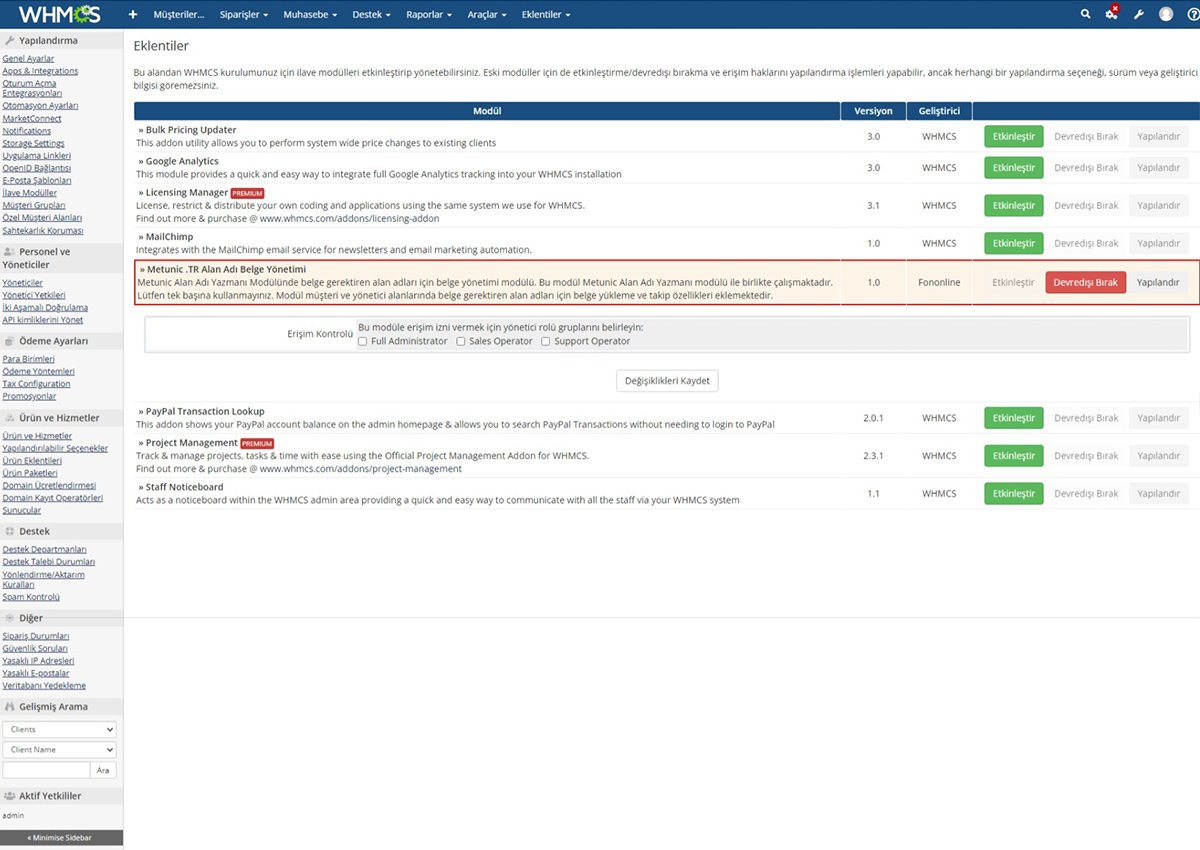Click the plus quick-add icon
Viewport: 1200px width, 850px height.
133,15
